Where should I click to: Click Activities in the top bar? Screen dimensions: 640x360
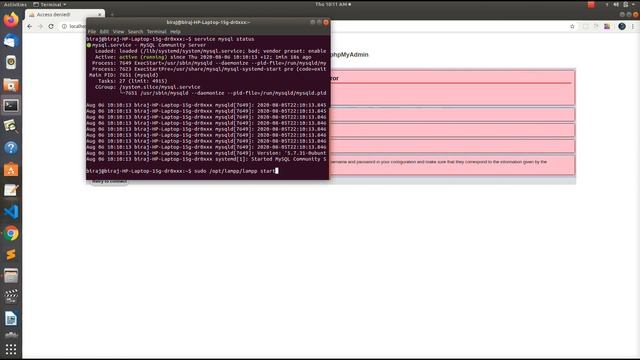pos(15,4)
